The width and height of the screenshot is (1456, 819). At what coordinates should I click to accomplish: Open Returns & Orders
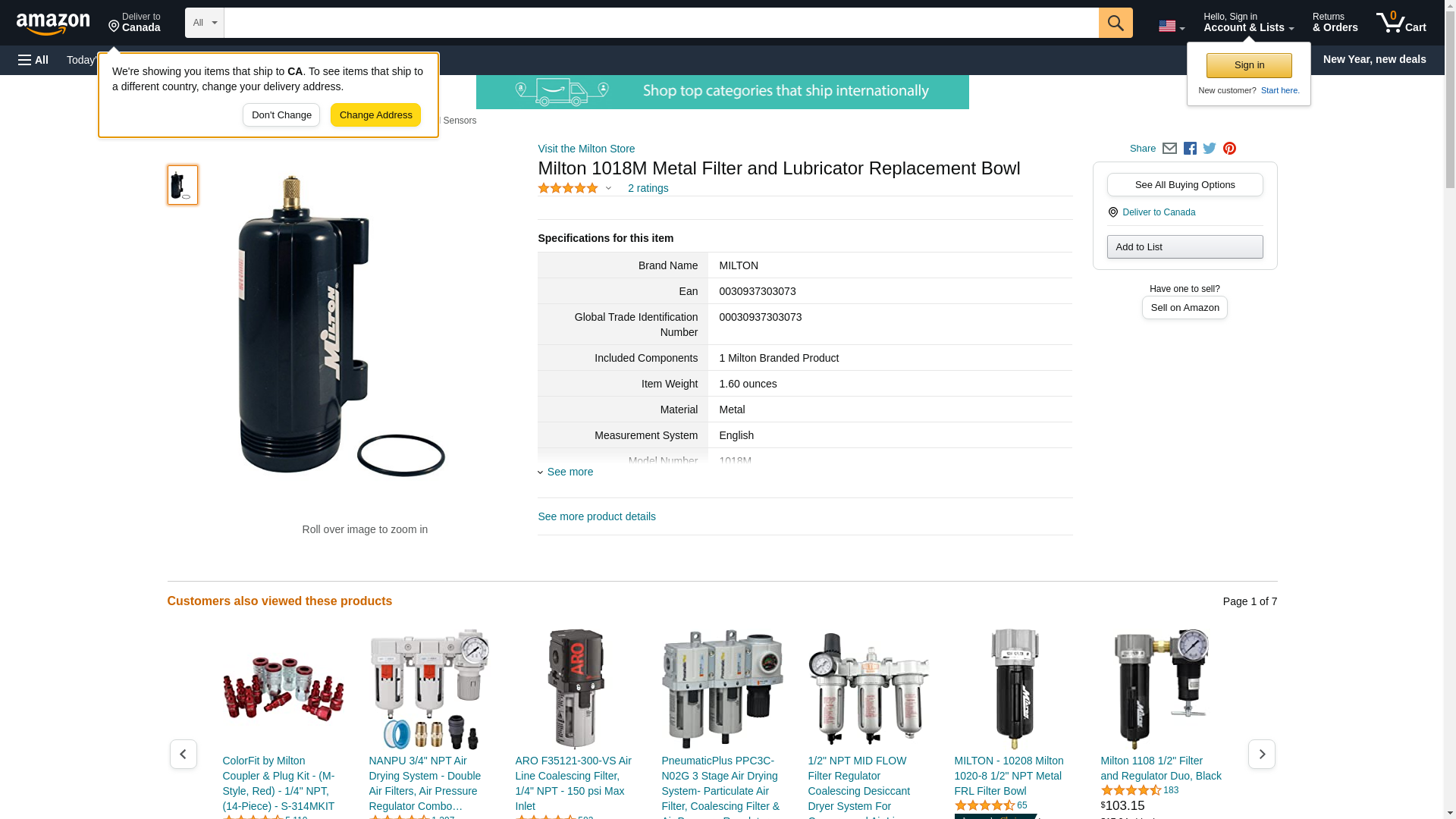pos(1335,23)
